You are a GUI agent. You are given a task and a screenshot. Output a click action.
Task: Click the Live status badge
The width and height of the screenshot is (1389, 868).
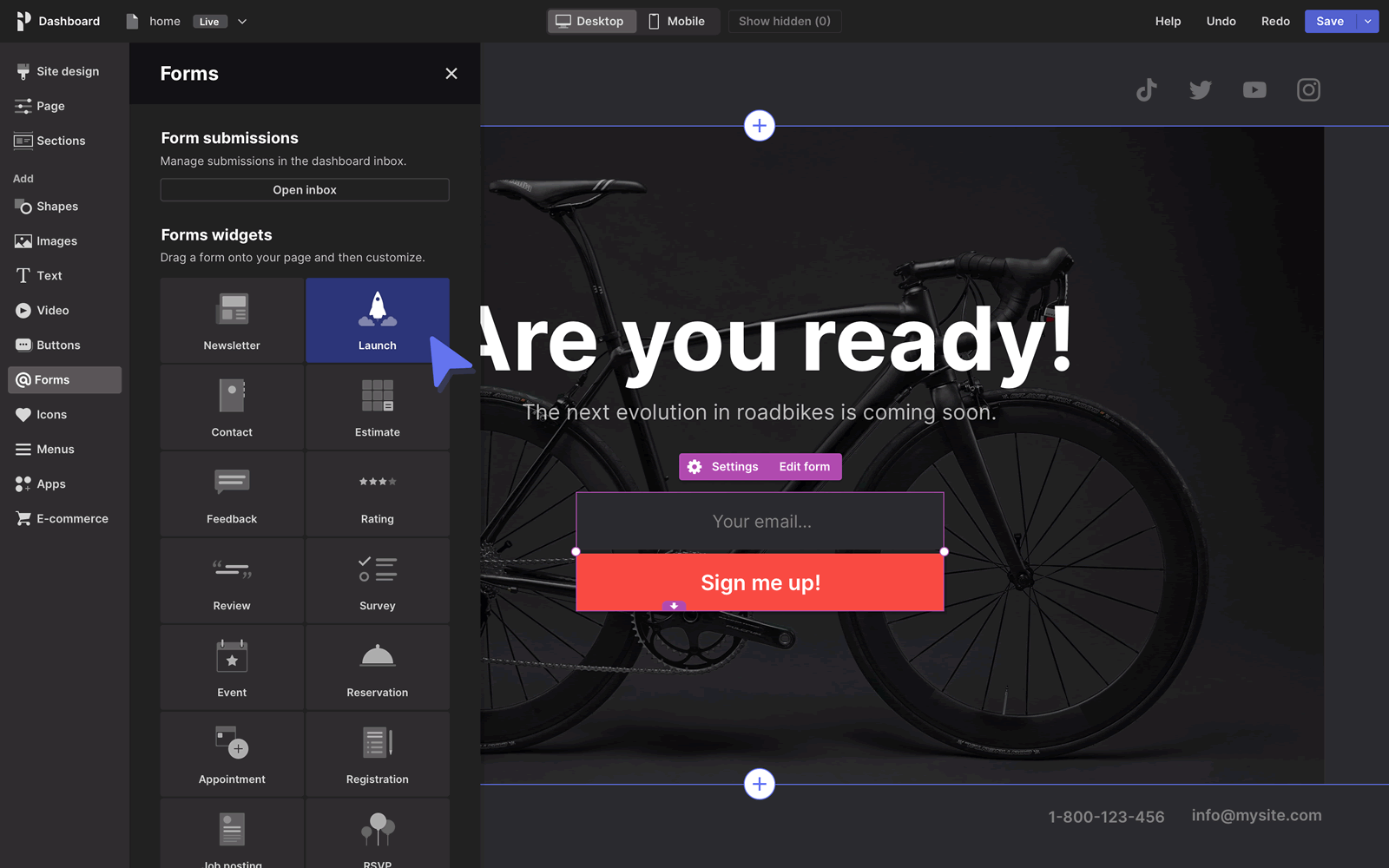pos(209,22)
